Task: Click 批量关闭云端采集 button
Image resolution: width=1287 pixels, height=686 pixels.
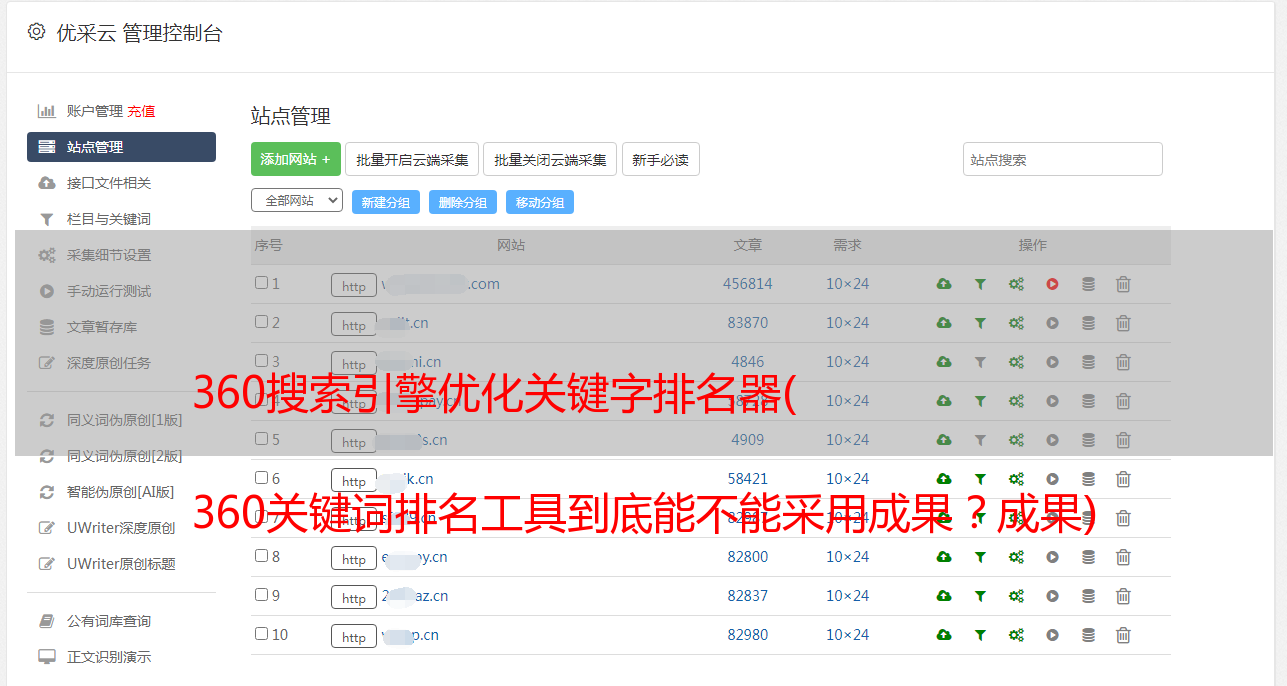Action: [550, 159]
